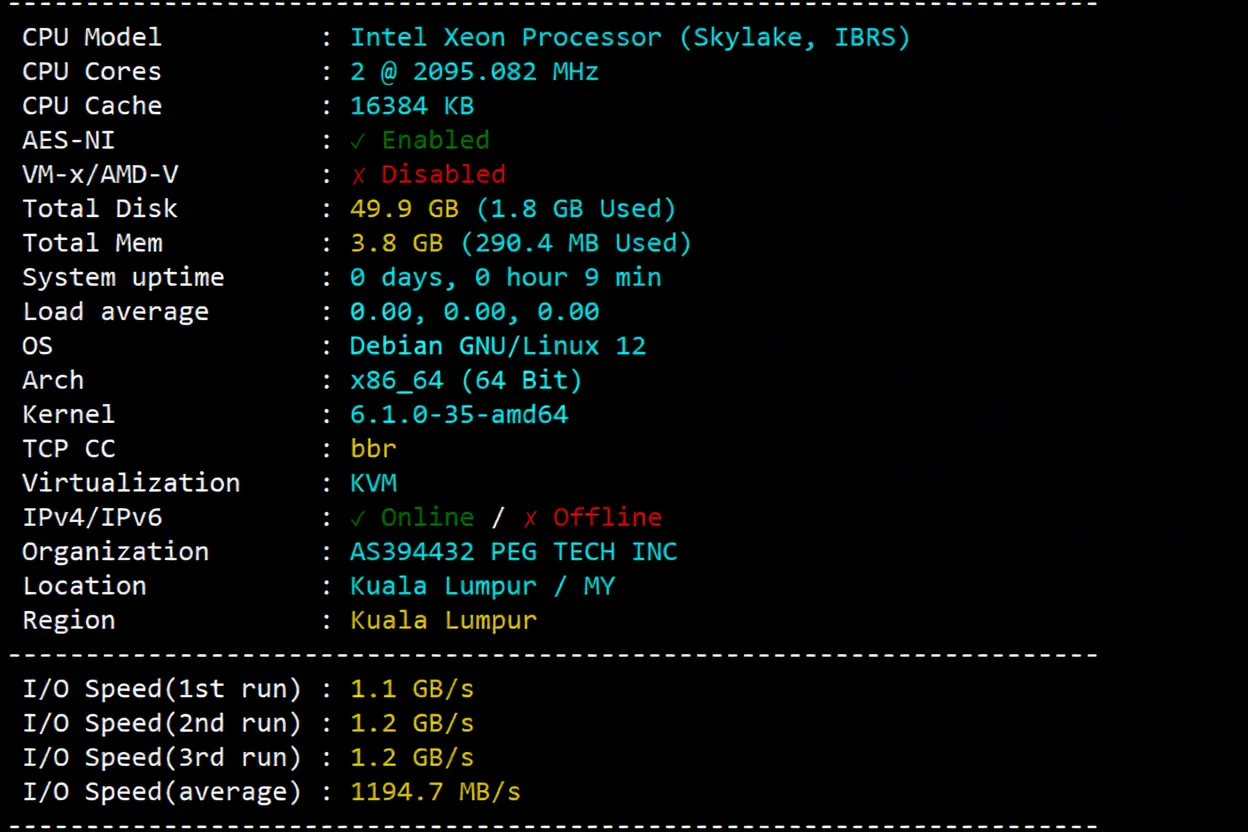
Task: Select the 'bbr' value
Action: coord(373,449)
